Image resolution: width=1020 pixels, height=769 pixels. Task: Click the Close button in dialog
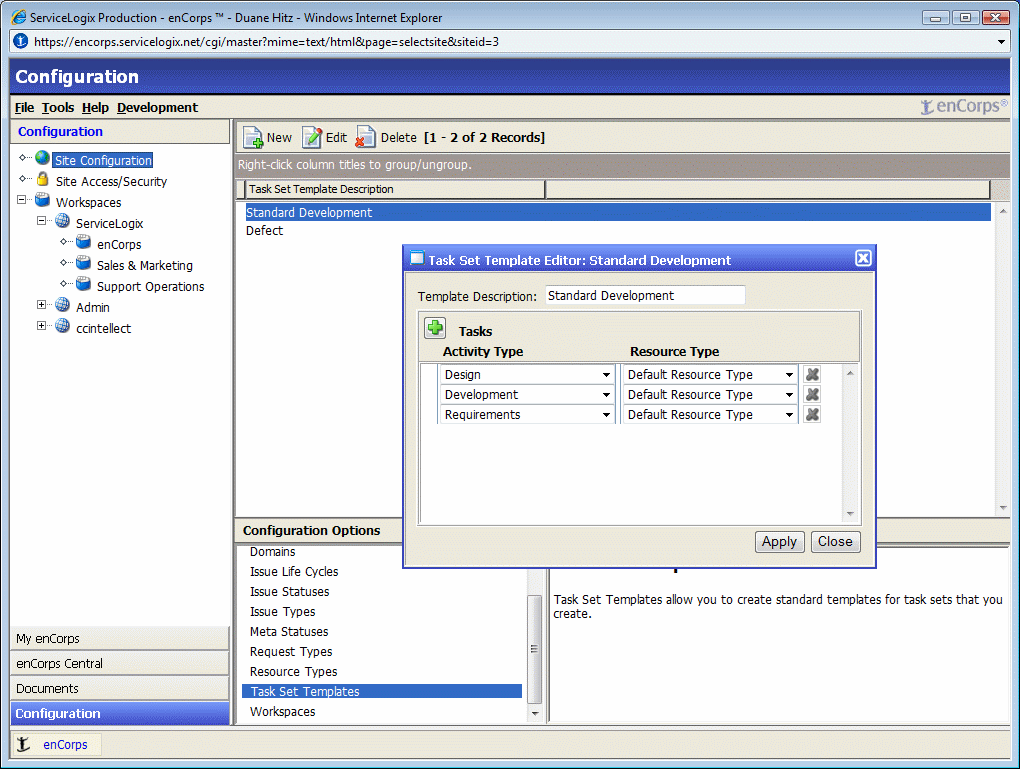click(835, 541)
